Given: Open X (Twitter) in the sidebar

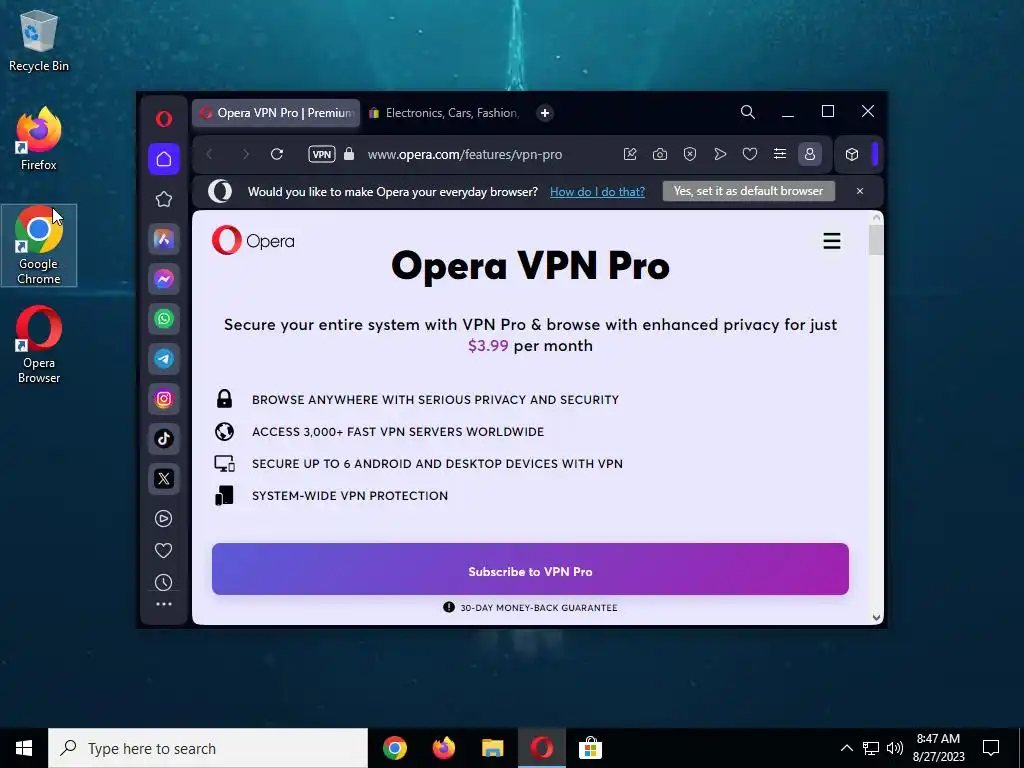Looking at the screenshot, I should tap(164, 478).
